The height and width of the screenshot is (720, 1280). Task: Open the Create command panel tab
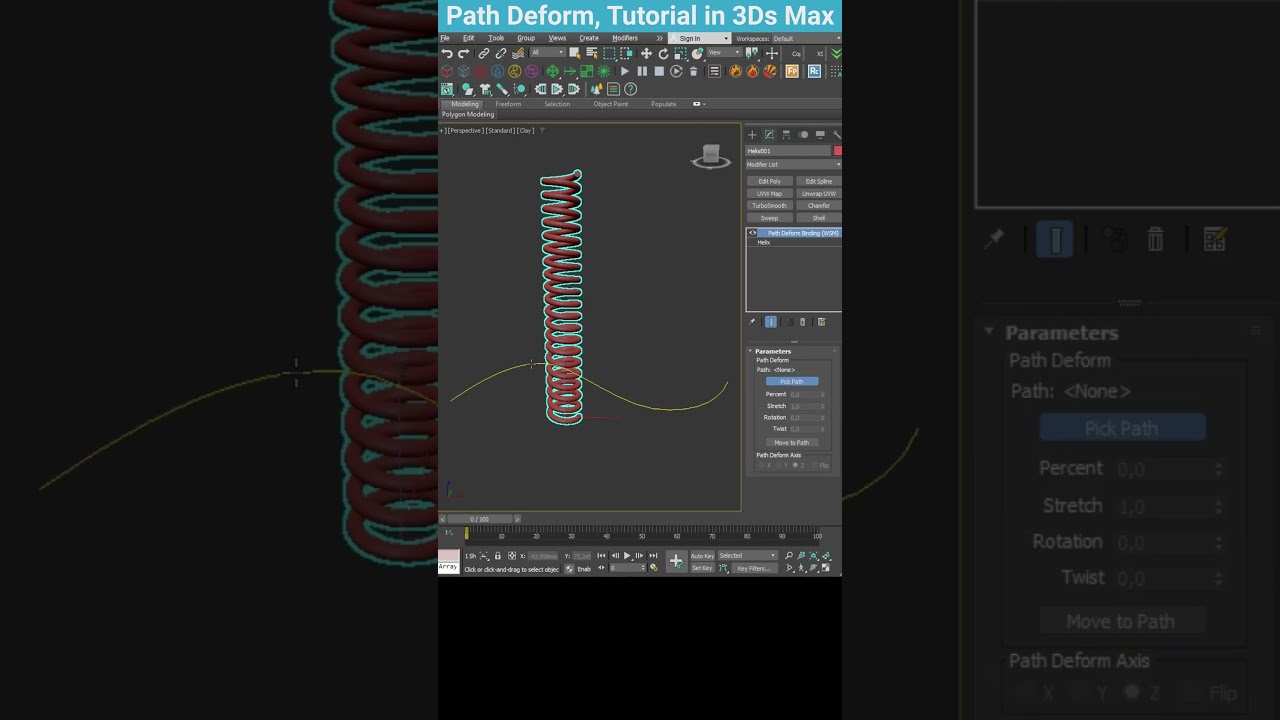[752, 135]
